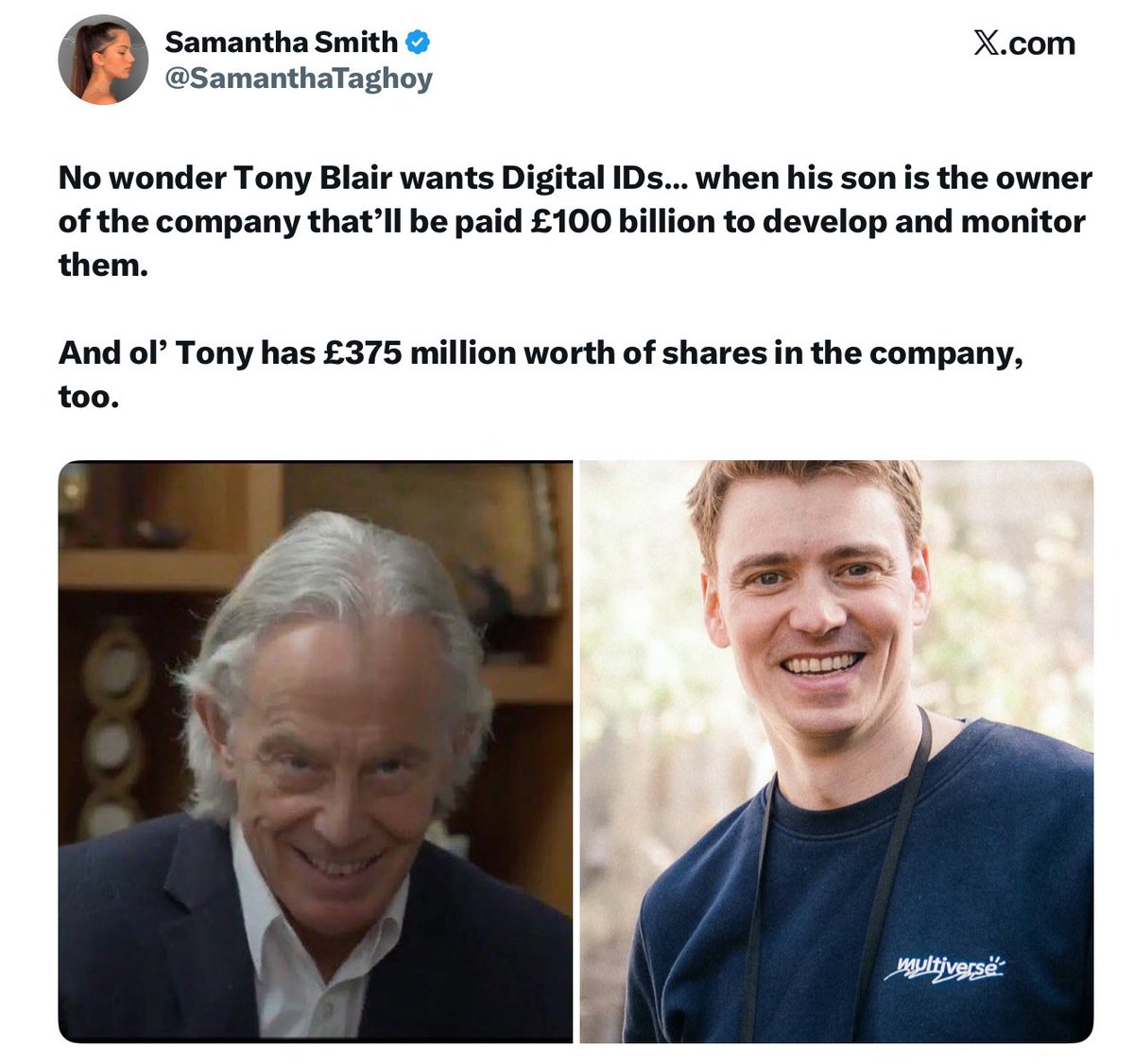Click the word 'them.' ending the first paragraph
The width and height of the screenshot is (1134, 1064).
tap(104, 265)
